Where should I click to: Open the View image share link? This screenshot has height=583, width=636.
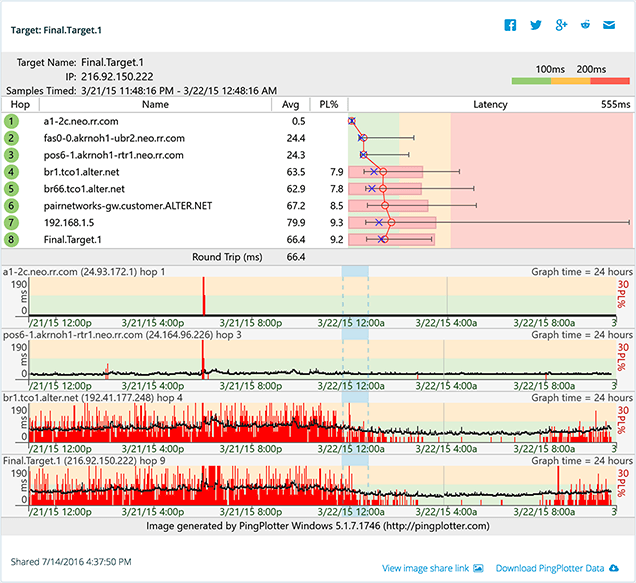click(x=427, y=568)
